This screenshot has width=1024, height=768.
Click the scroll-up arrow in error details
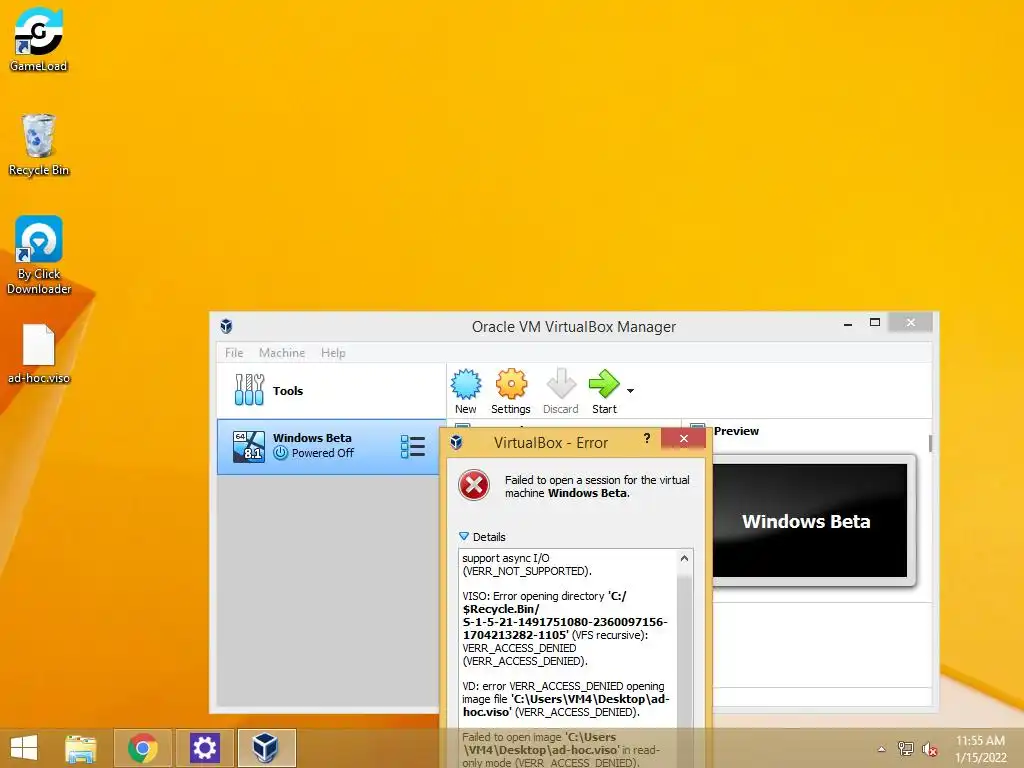tap(684, 558)
